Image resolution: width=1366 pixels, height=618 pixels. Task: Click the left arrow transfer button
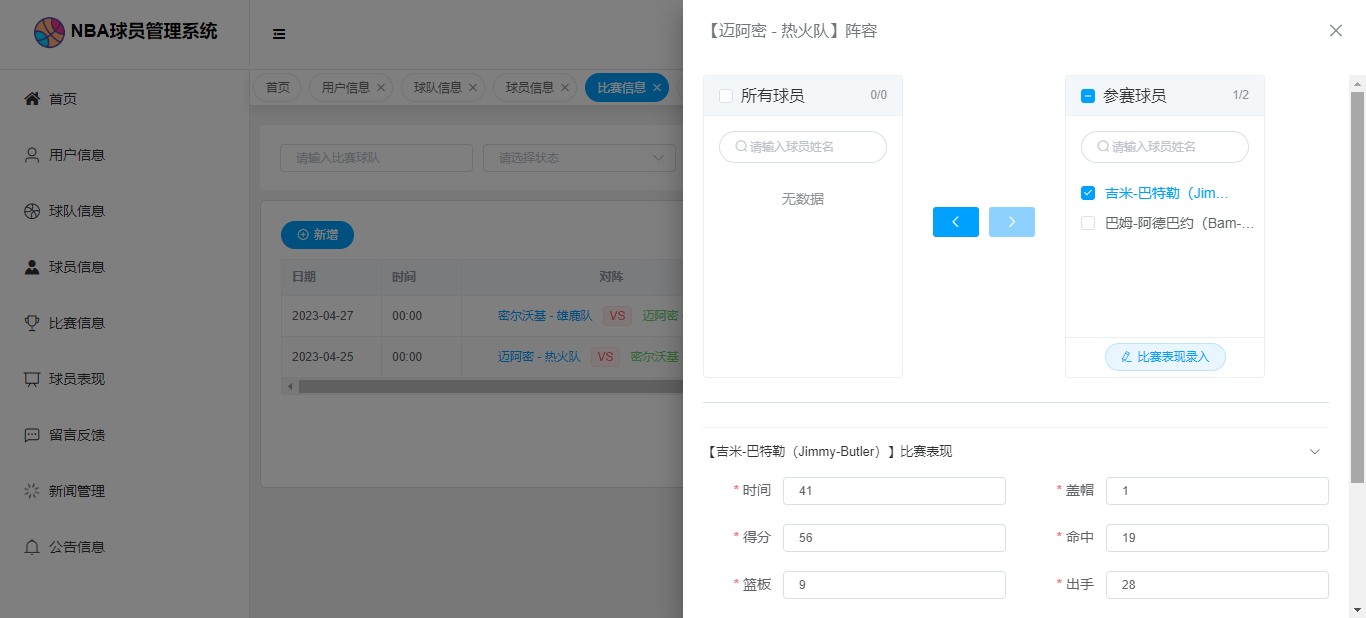(955, 222)
